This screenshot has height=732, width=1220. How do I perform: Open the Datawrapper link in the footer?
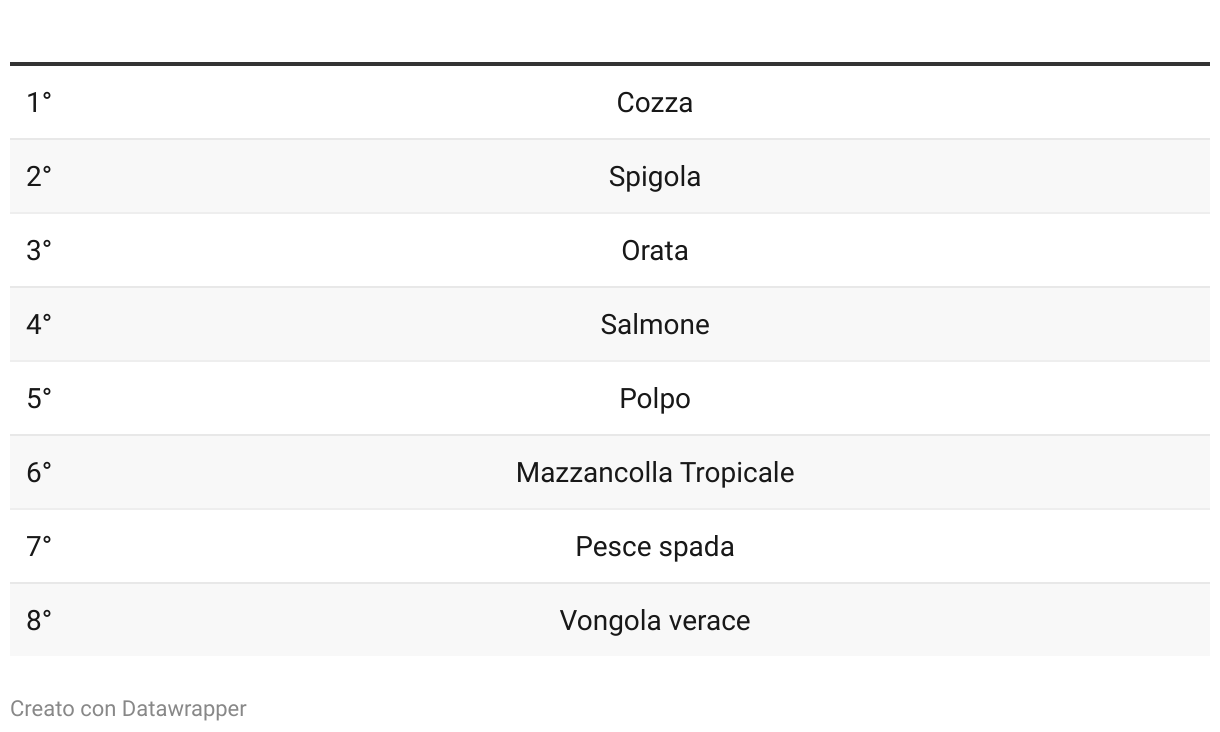coord(184,709)
